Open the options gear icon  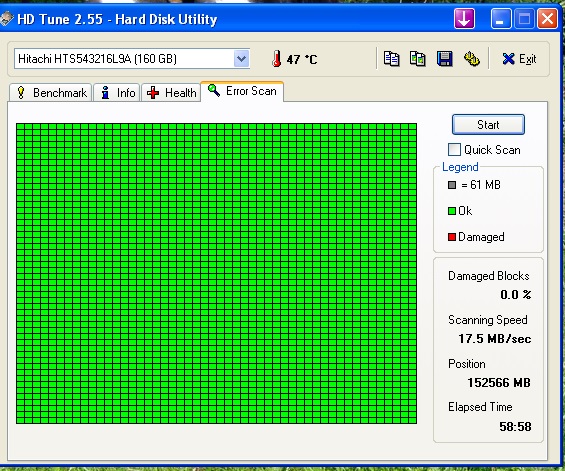click(x=471, y=59)
